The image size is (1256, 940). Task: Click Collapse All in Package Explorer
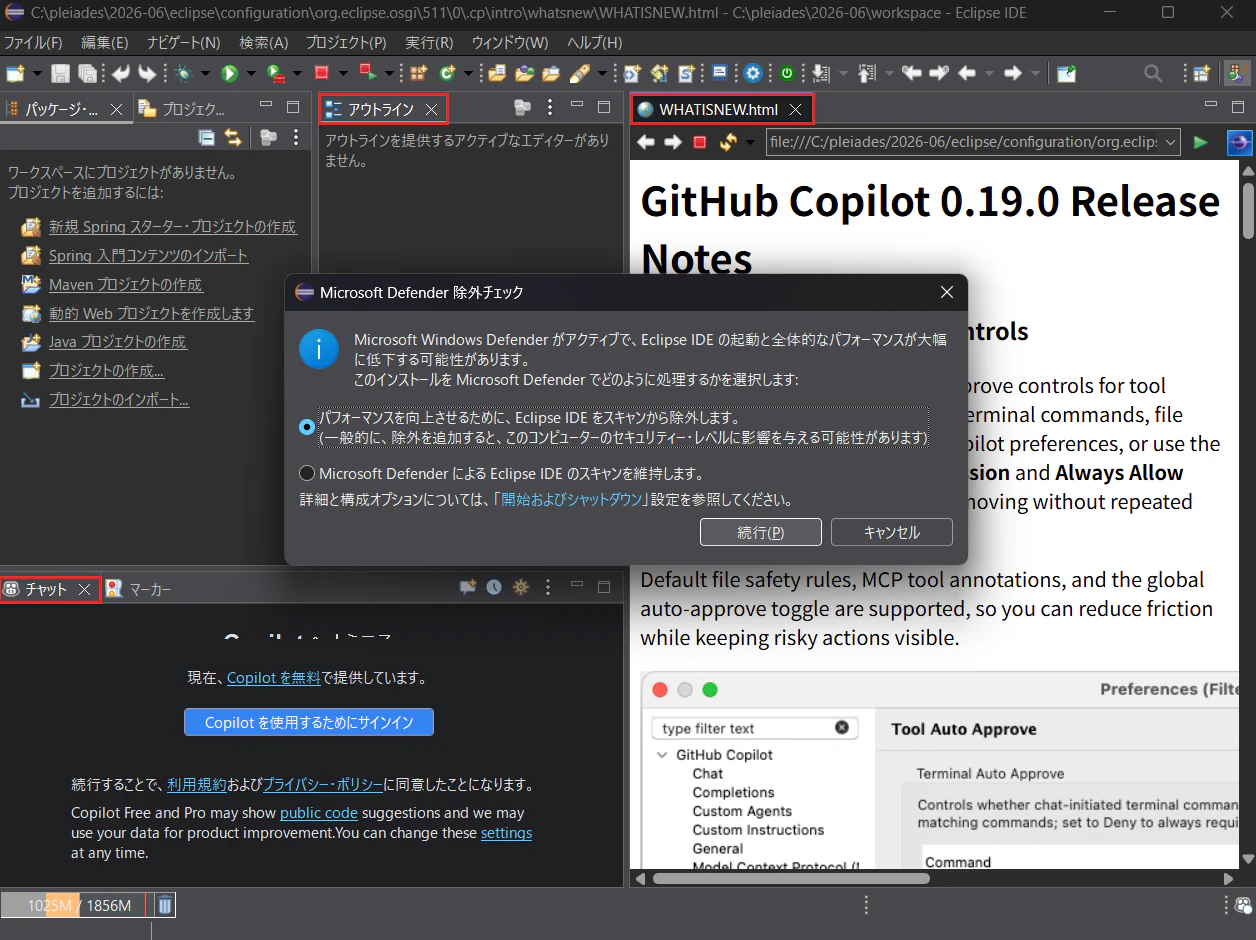point(206,137)
